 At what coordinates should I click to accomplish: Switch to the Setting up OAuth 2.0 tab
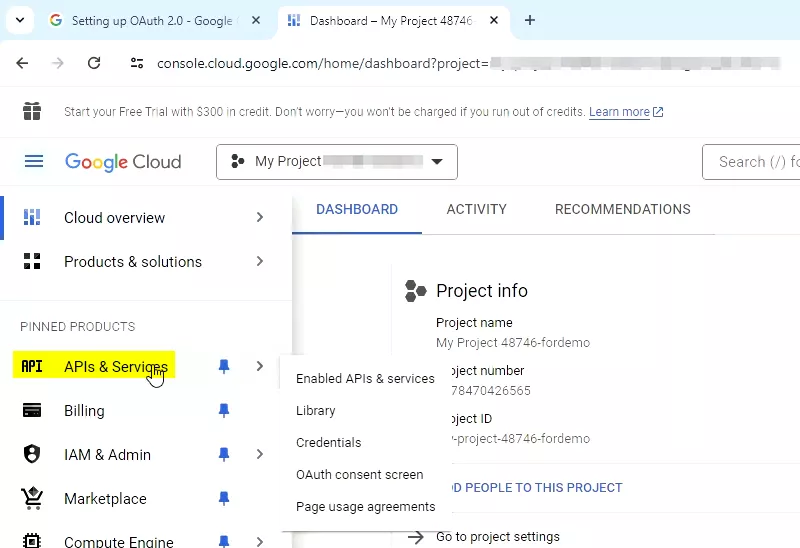click(x=152, y=20)
